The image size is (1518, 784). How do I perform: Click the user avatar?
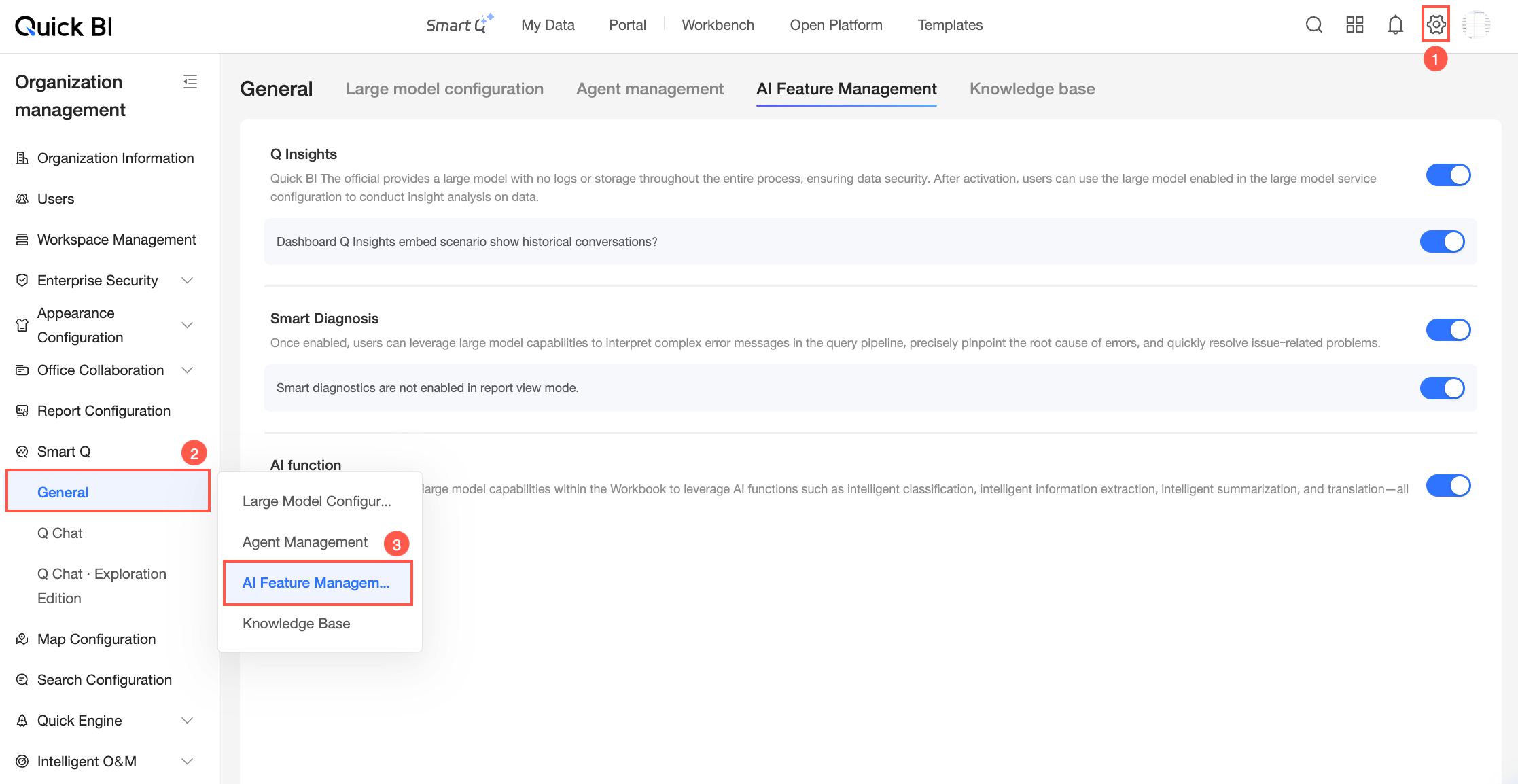[x=1477, y=25]
